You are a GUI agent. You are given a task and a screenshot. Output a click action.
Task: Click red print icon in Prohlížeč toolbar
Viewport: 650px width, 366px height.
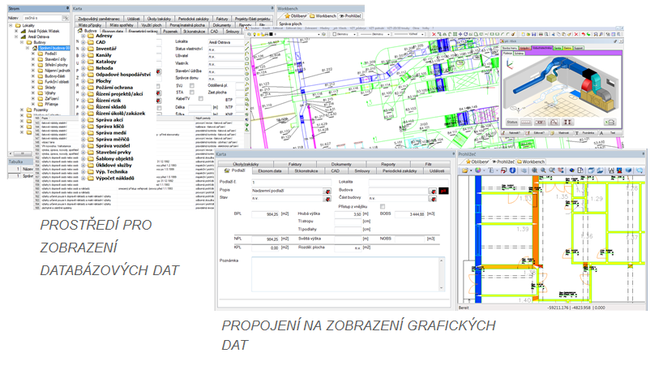click(504, 170)
